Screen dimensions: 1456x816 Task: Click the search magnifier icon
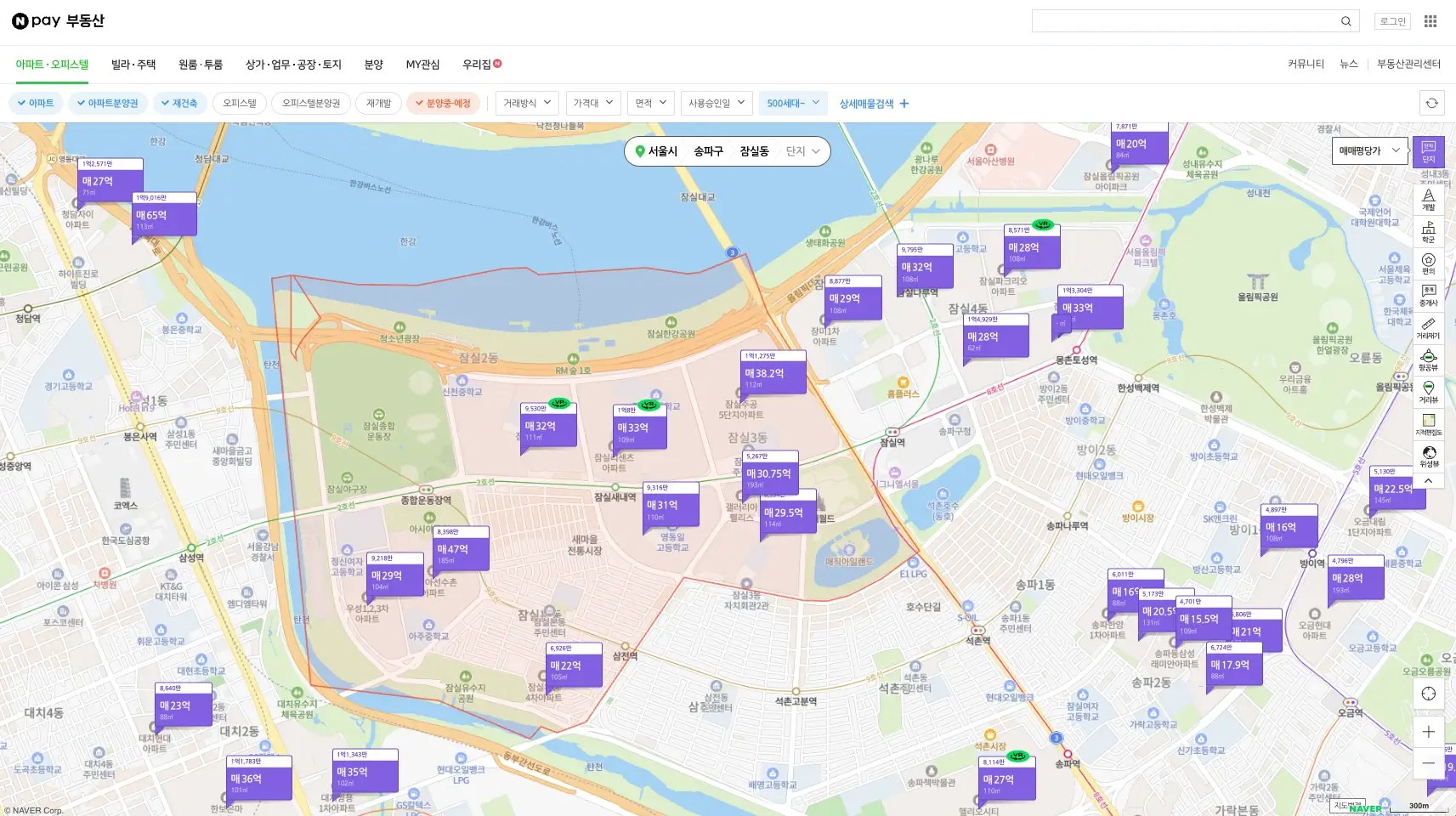pyautogui.click(x=1346, y=21)
